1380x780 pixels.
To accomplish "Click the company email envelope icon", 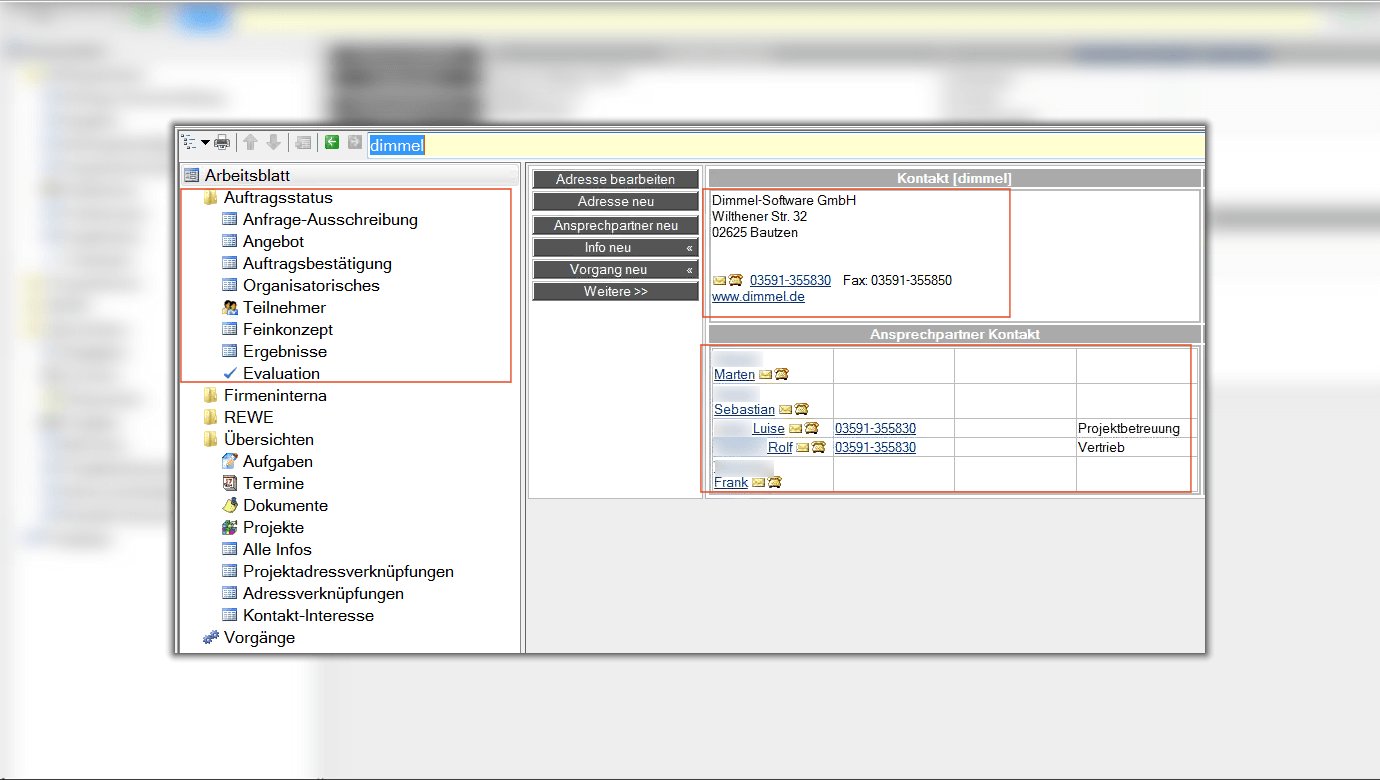I will (x=719, y=281).
